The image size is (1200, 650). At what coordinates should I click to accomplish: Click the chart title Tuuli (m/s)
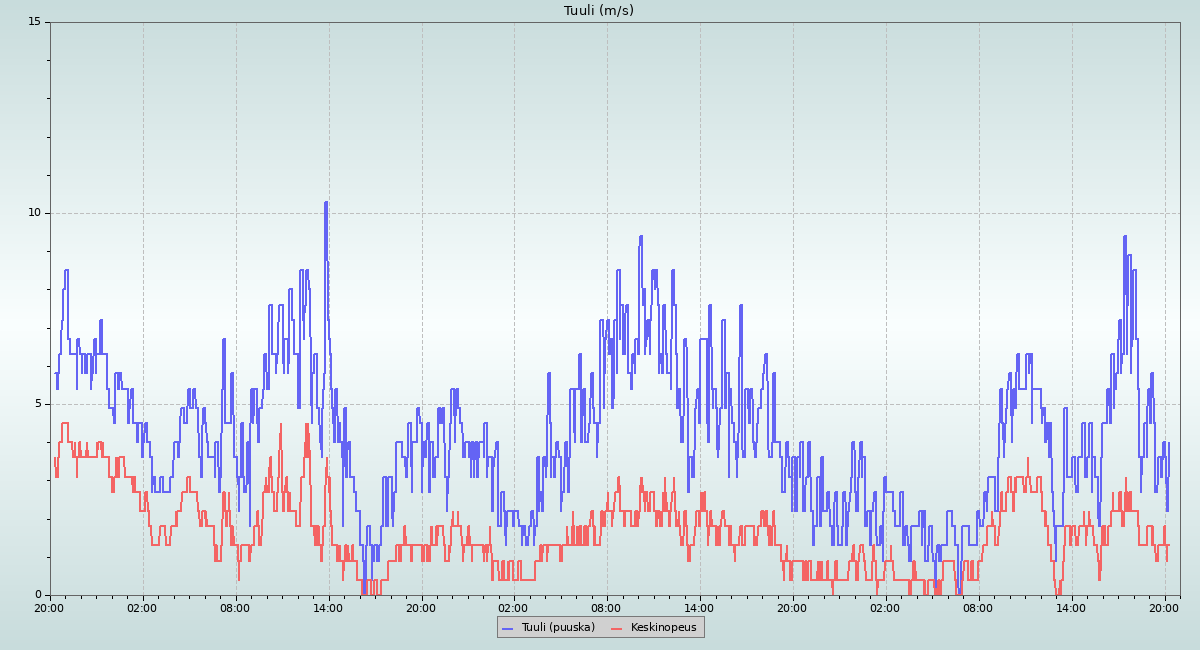click(598, 11)
